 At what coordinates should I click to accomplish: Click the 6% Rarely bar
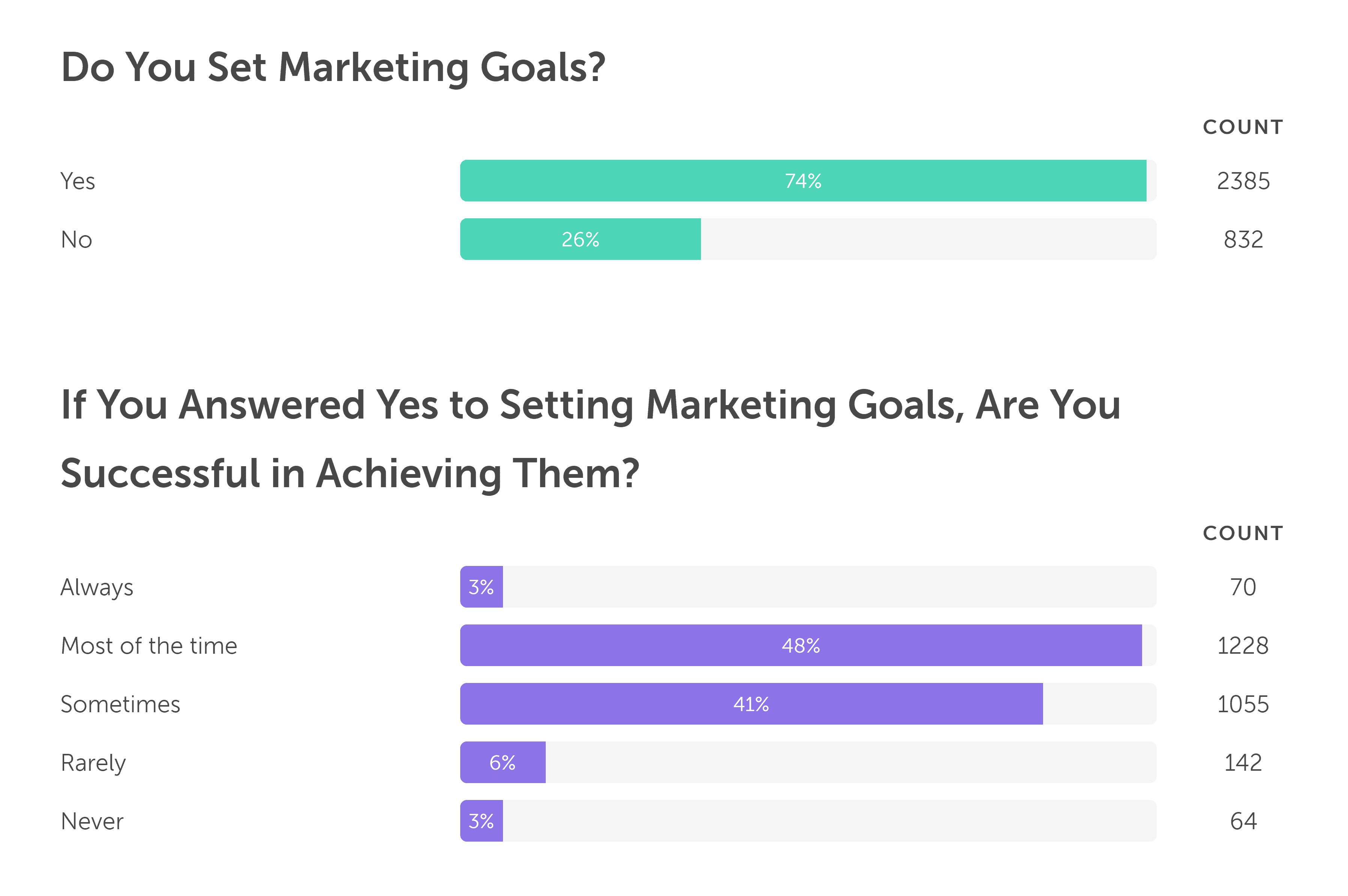503,762
